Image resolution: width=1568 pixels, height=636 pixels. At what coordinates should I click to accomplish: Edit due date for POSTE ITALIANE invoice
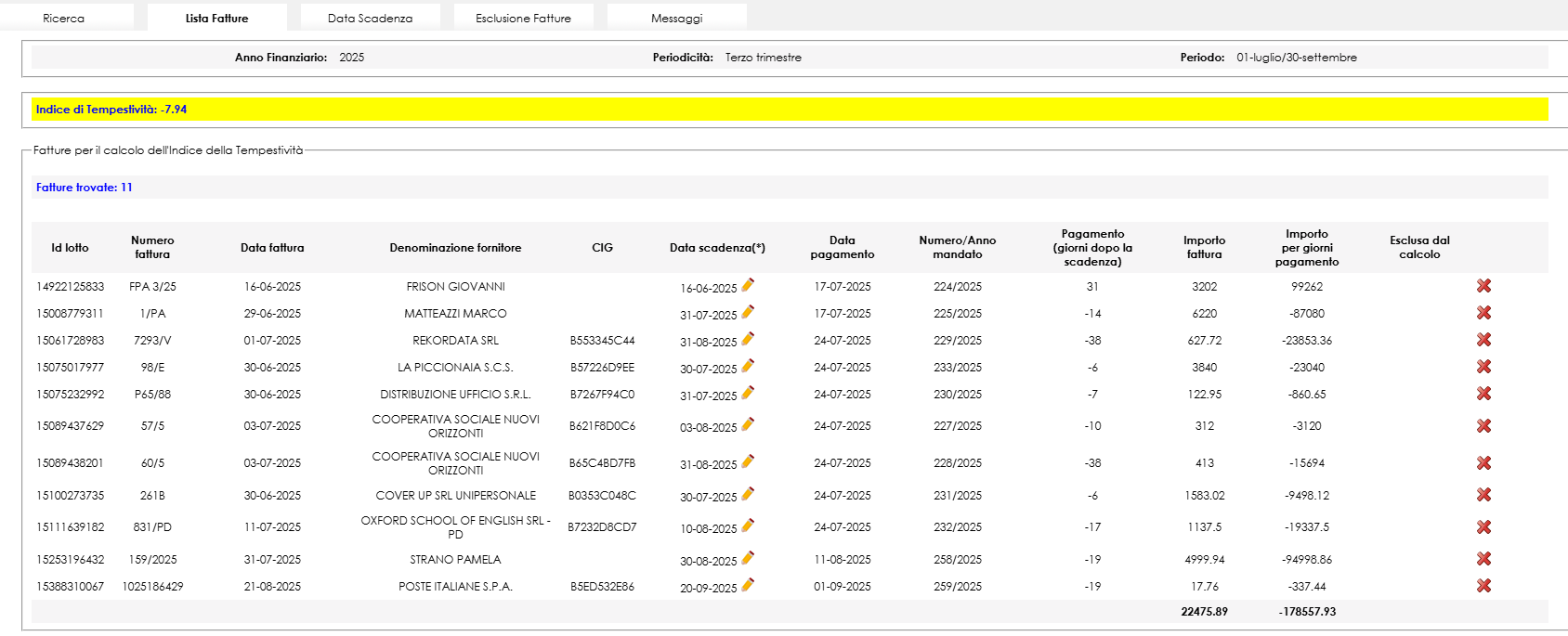click(748, 585)
